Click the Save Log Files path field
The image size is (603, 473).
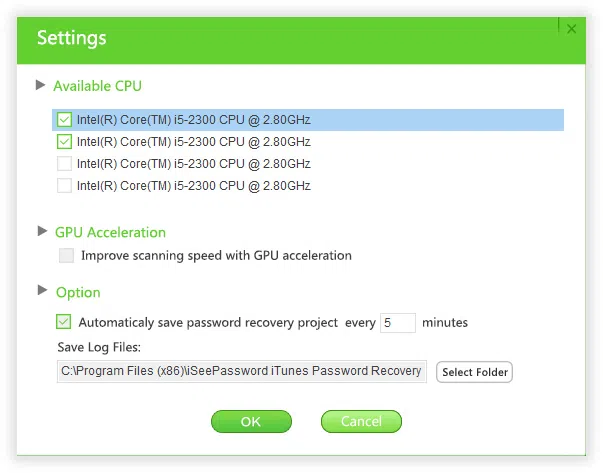point(241,371)
